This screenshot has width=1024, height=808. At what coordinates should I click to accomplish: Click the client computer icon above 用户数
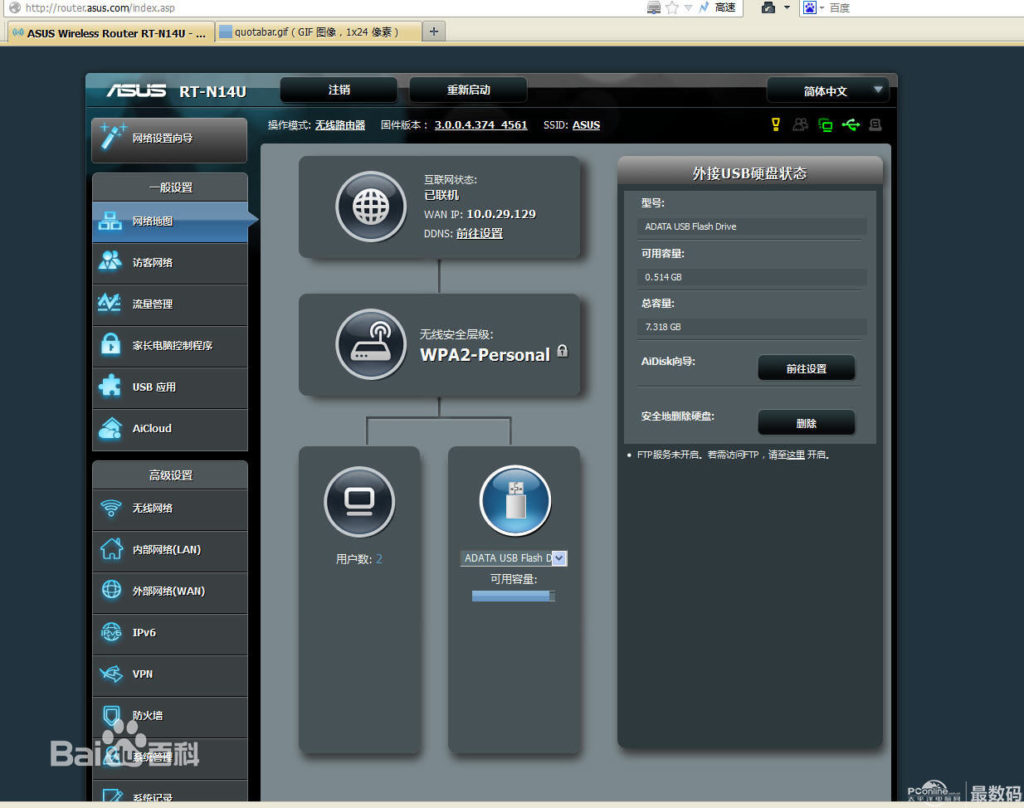click(359, 502)
